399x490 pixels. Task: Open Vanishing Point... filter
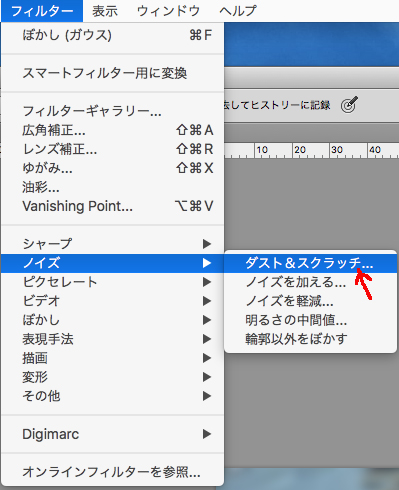[x=112, y=206]
